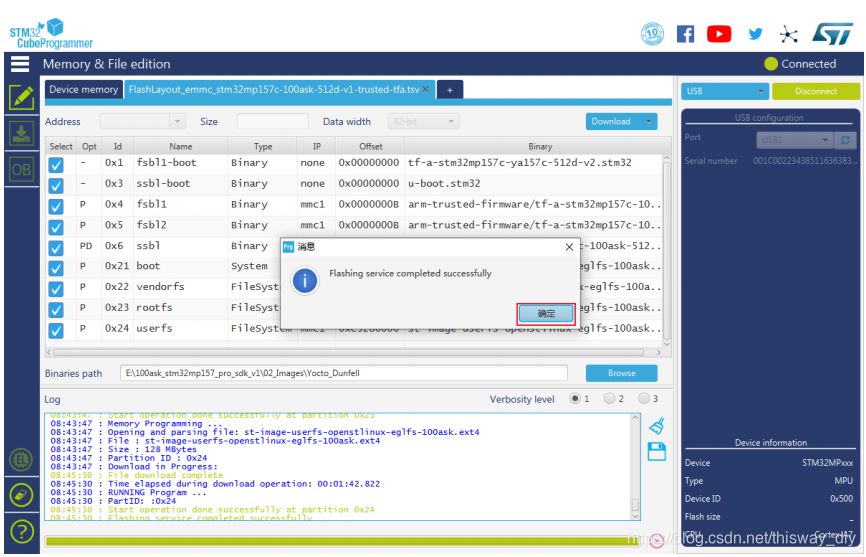Switch to the Device memory tab
The image size is (866, 557).
pos(83,89)
